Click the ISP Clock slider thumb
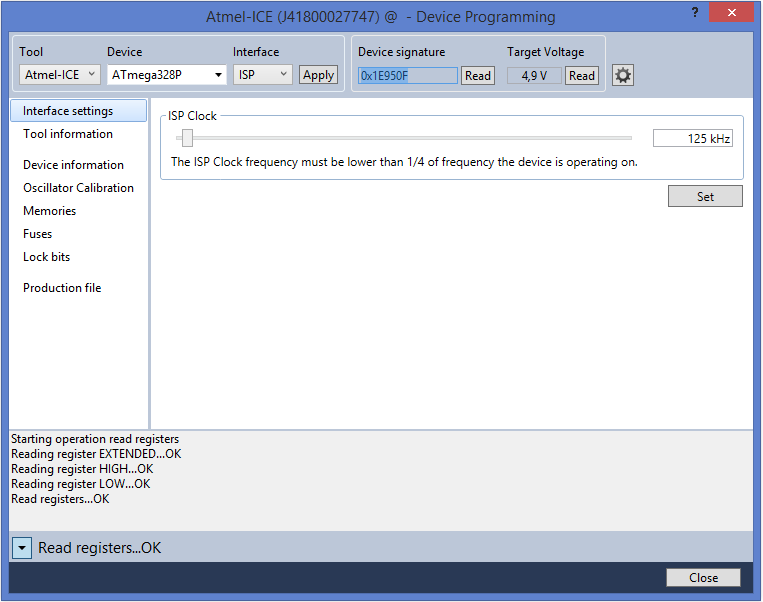Image resolution: width=763 pixels, height=602 pixels. pos(187,138)
